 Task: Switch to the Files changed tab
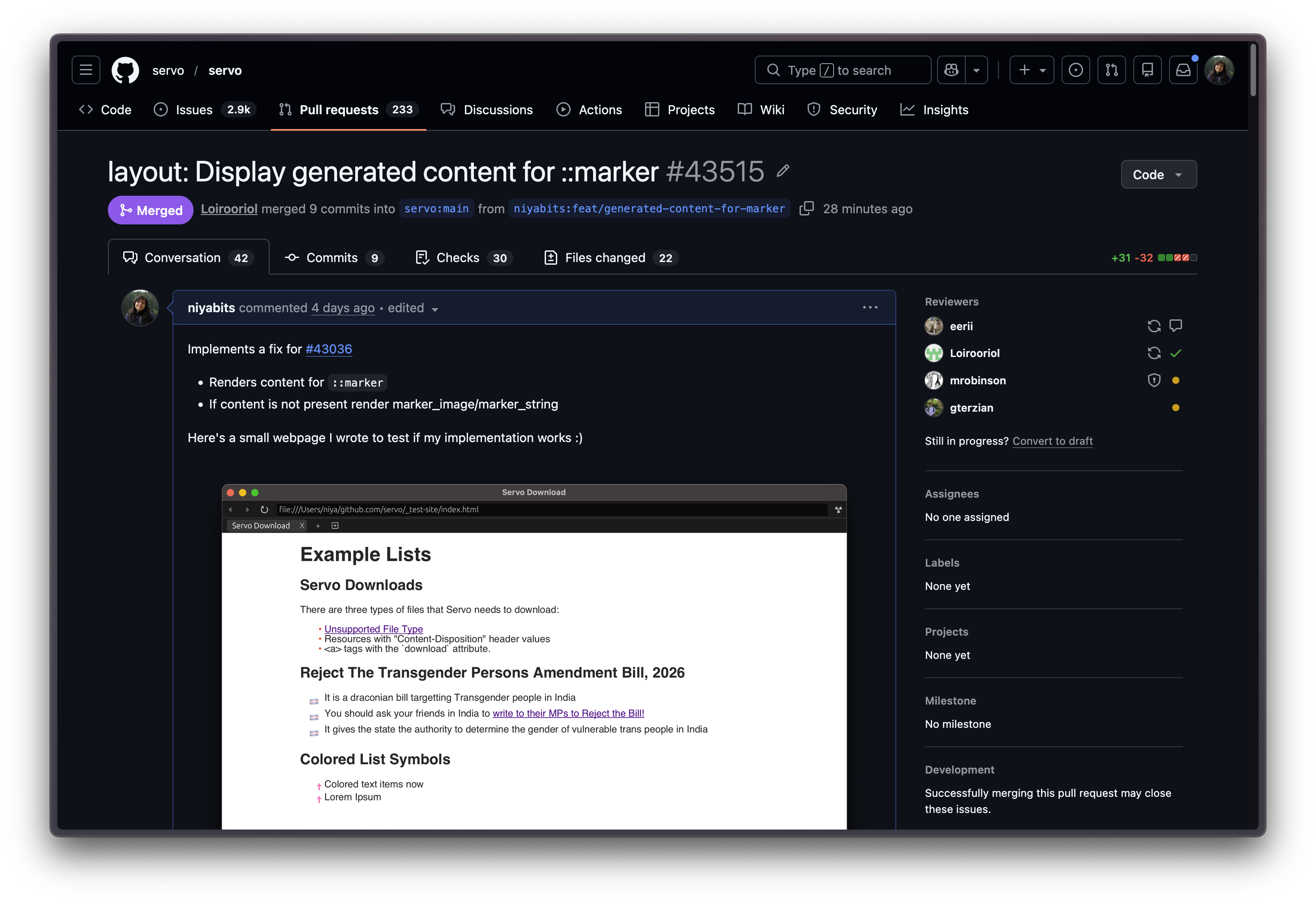point(611,258)
